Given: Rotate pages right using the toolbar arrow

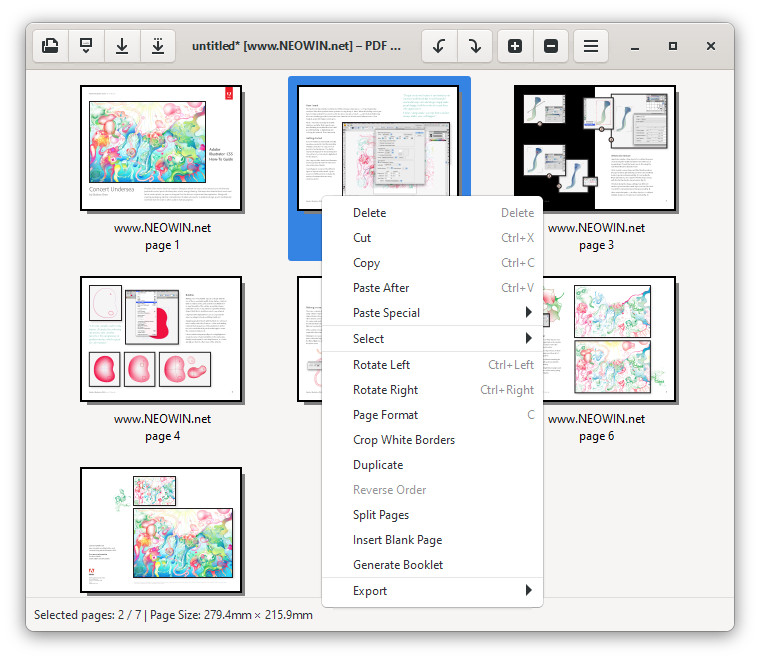Looking at the screenshot, I should pyautogui.click(x=475, y=46).
